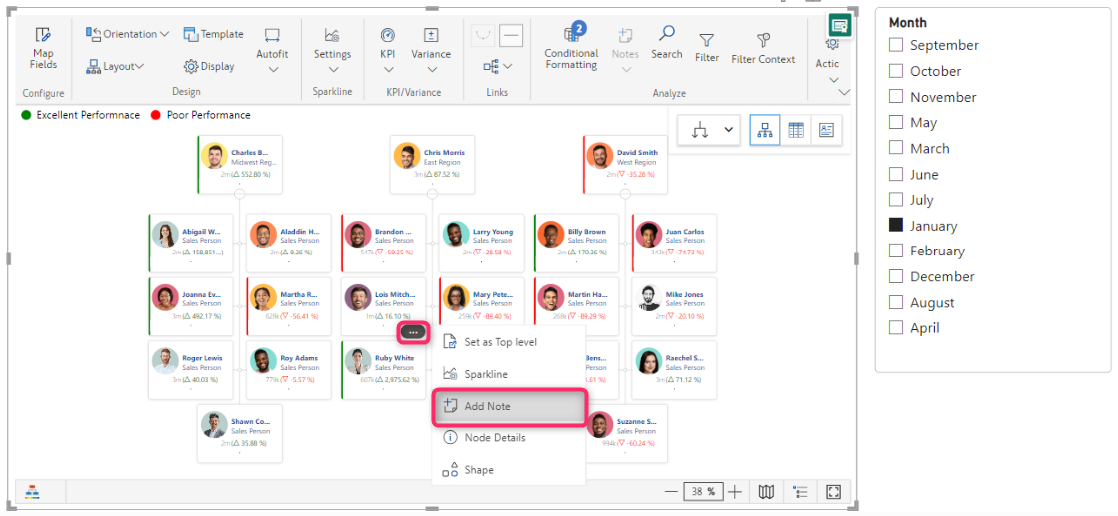1118x516 pixels.
Task: Click the Filter funnel icon
Action: click(x=707, y=47)
